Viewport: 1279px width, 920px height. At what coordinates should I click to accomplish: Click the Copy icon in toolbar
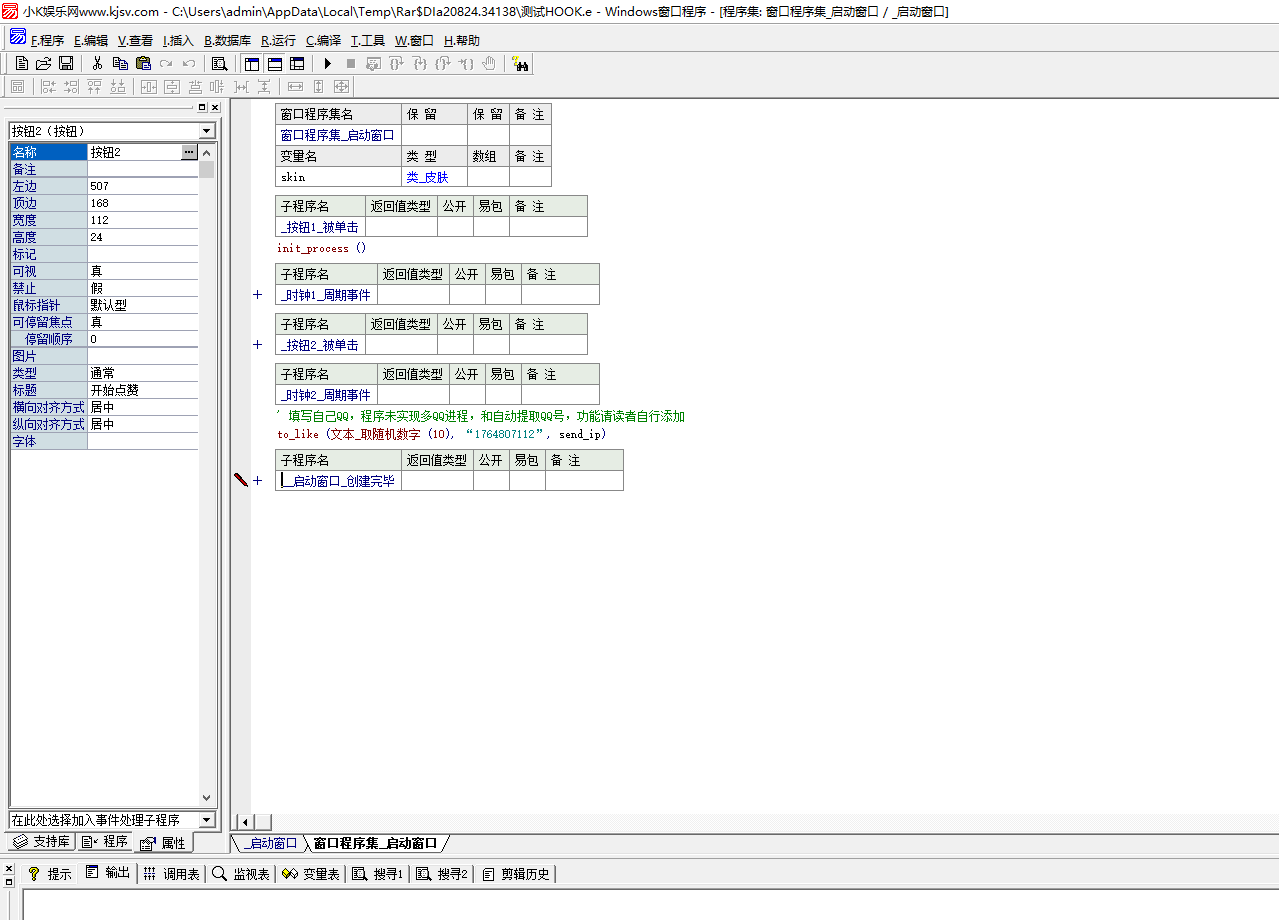coord(120,63)
